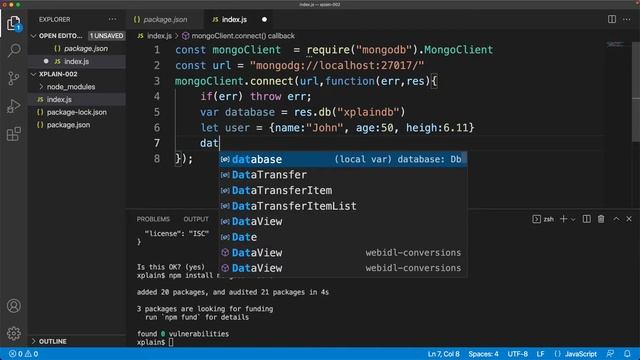Open editor more actions ellipsis
The width and height of the screenshot is (640, 360).
[x=627, y=19]
